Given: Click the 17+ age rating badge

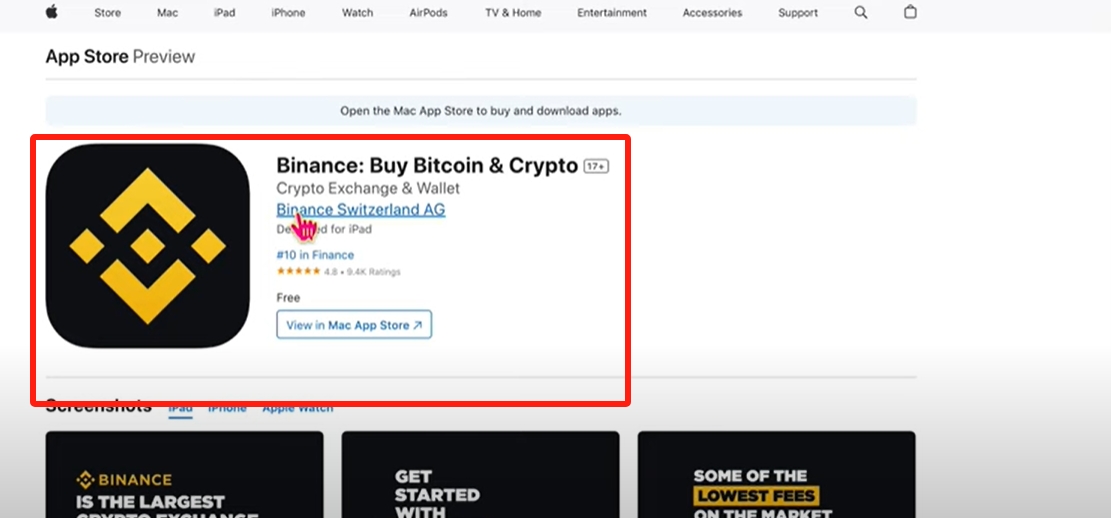Looking at the screenshot, I should point(596,167).
